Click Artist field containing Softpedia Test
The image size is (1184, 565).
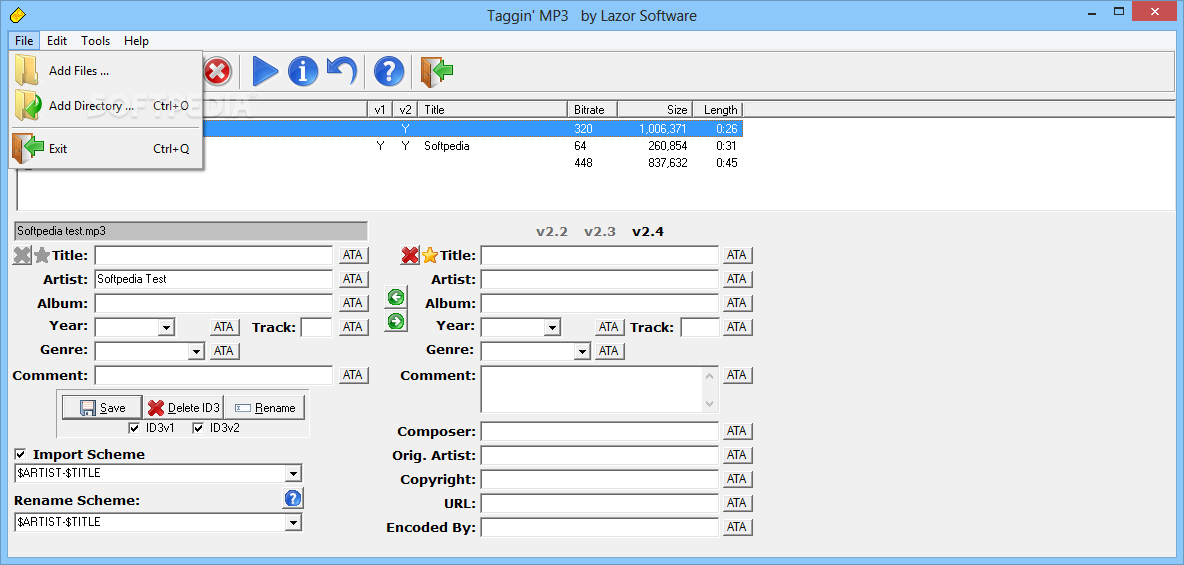tap(214, 279)
